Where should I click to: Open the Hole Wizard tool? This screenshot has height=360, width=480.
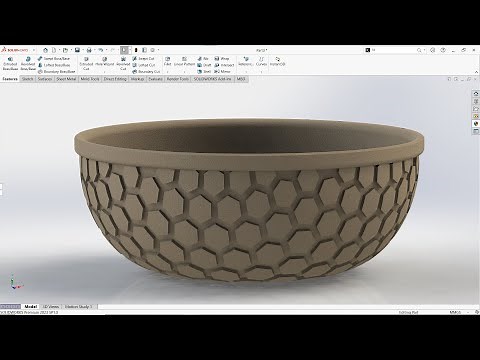(x=104, y=61)
